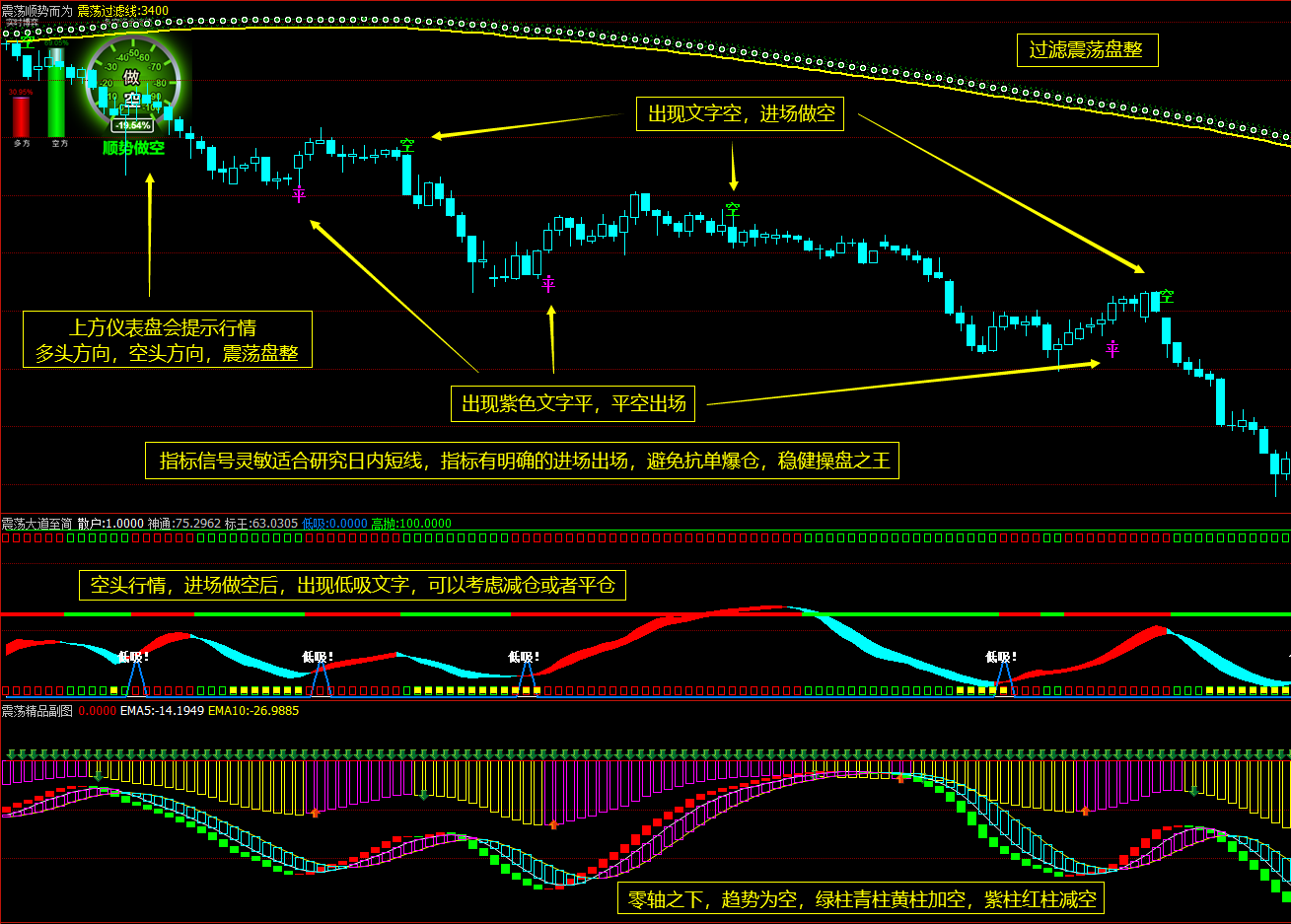1291x924 pixels.
Task: Click the 顺势做空 label below the gauge
Action: (x=134, y=148)
